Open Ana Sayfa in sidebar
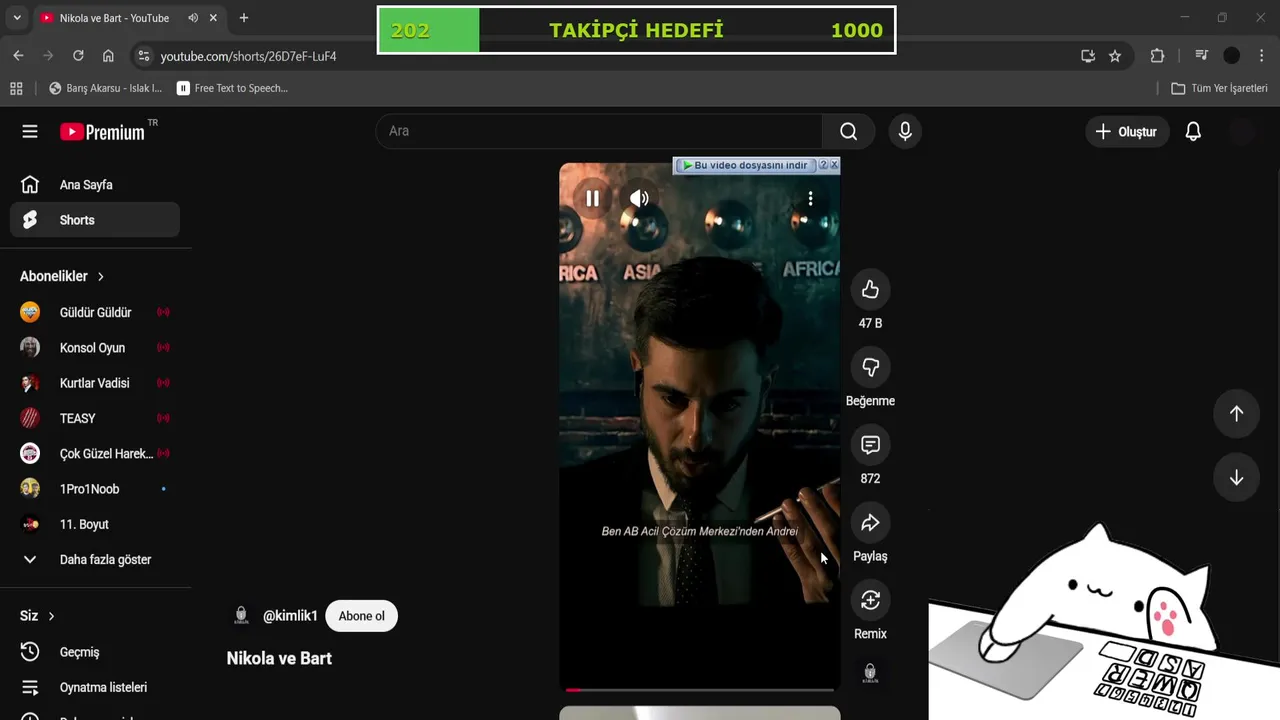 [95, 185]
